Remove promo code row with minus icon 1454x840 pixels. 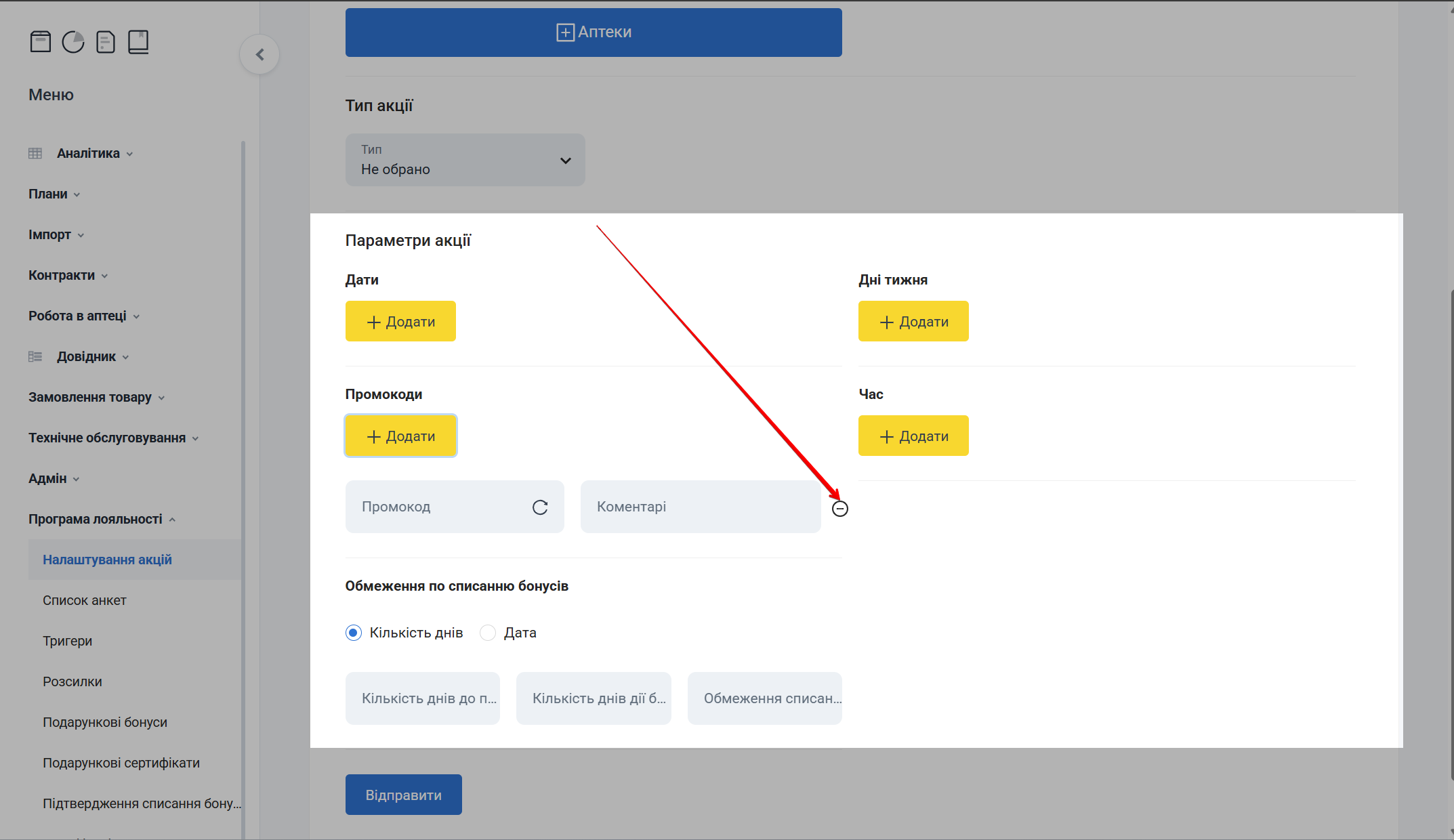[839, 509]
